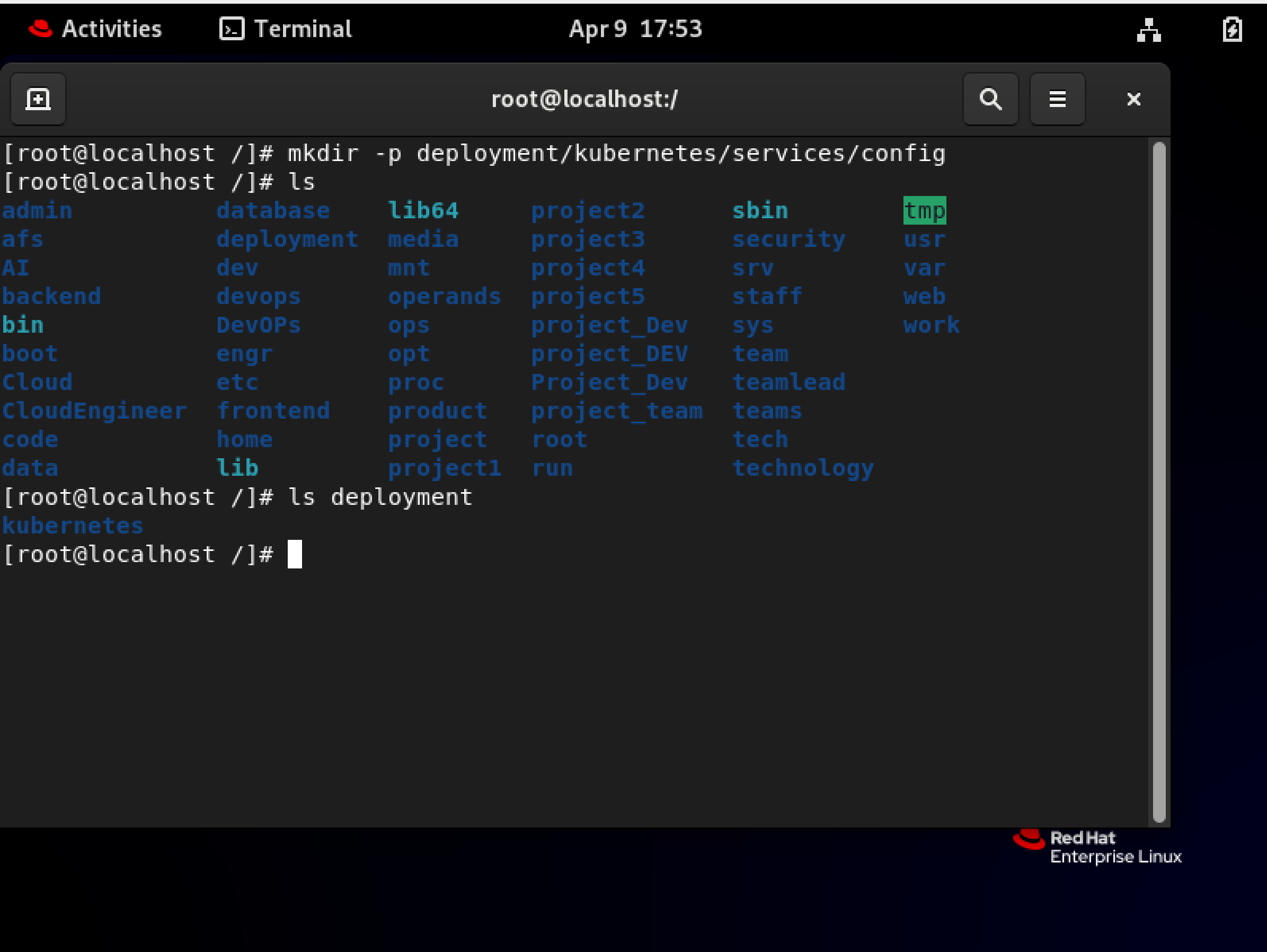Click the 'ls deployment' command line
1267x952 pixels.
tap(238, 497)
